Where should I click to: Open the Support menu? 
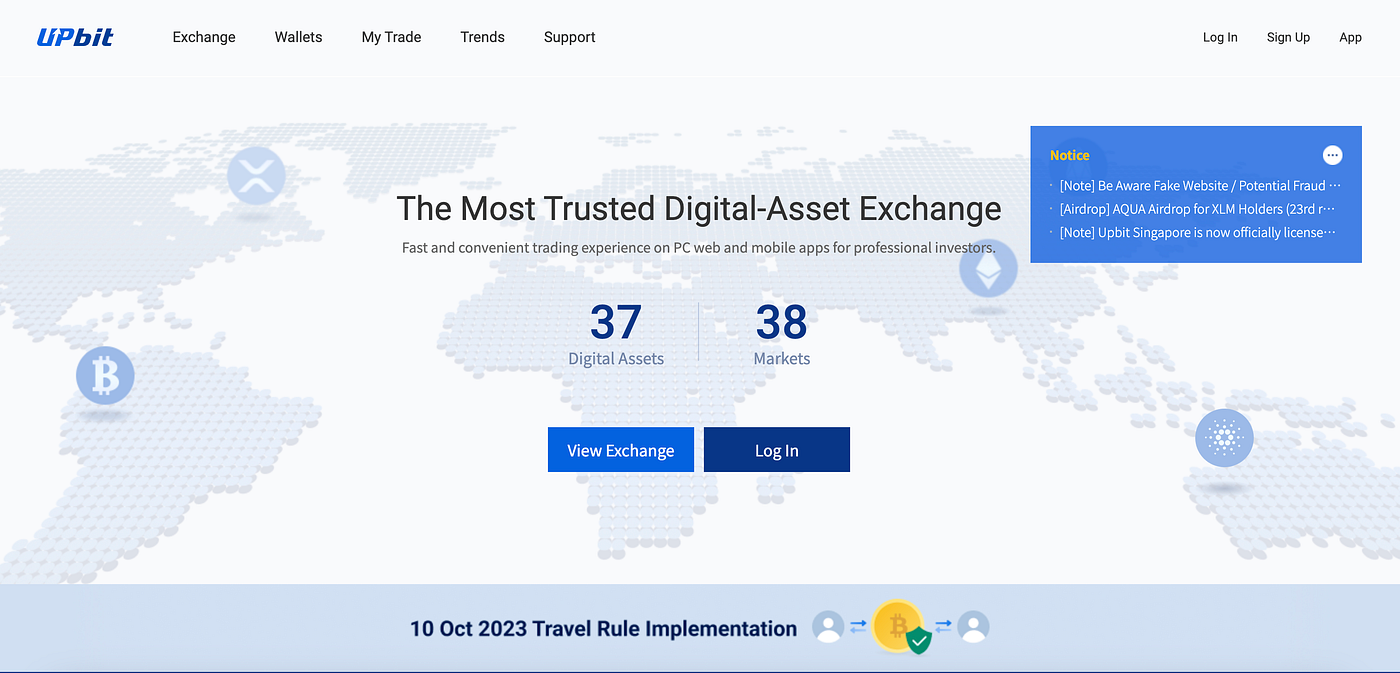pos(569,37)
